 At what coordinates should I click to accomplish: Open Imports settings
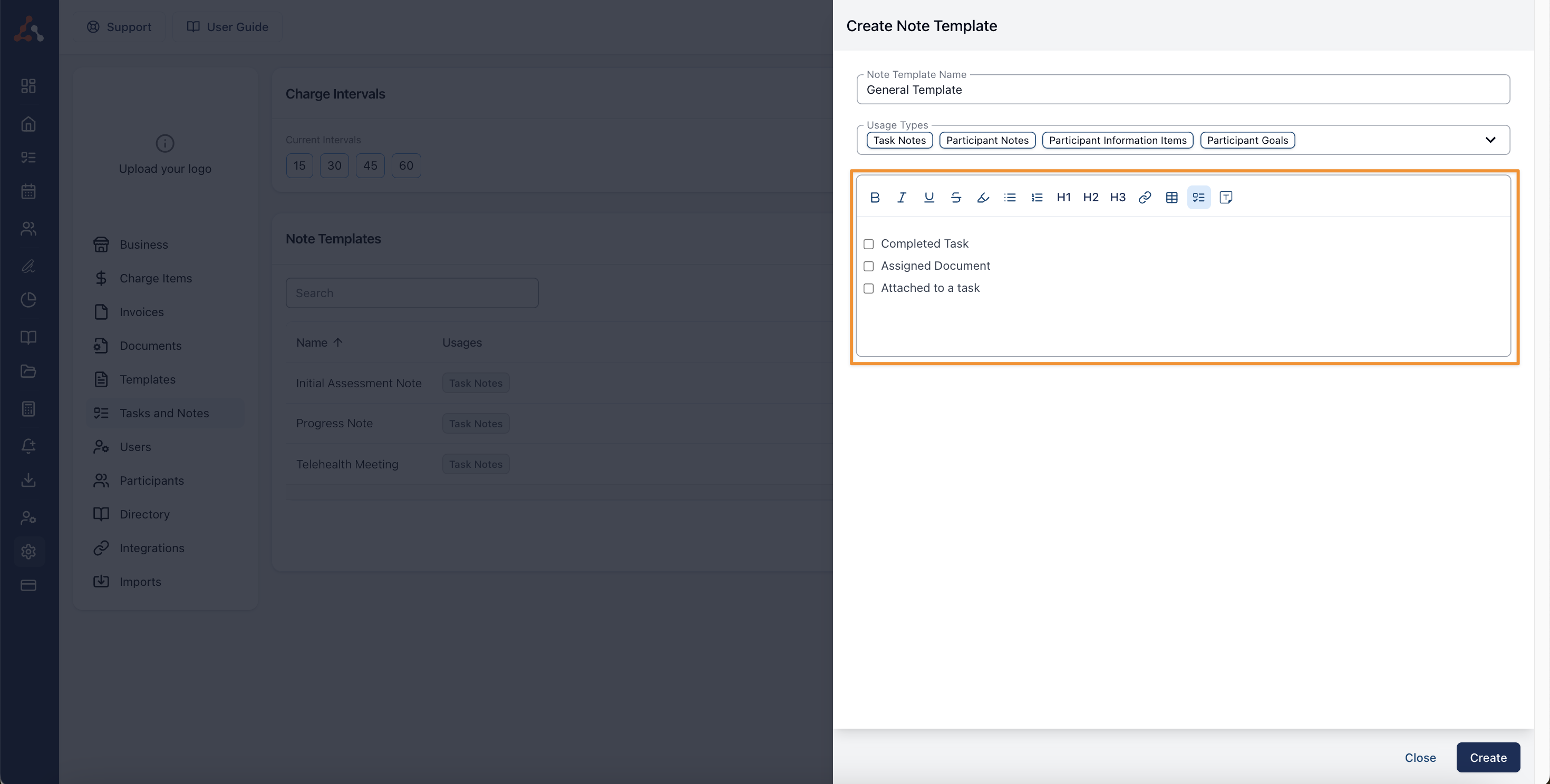(x=166, y=581)
